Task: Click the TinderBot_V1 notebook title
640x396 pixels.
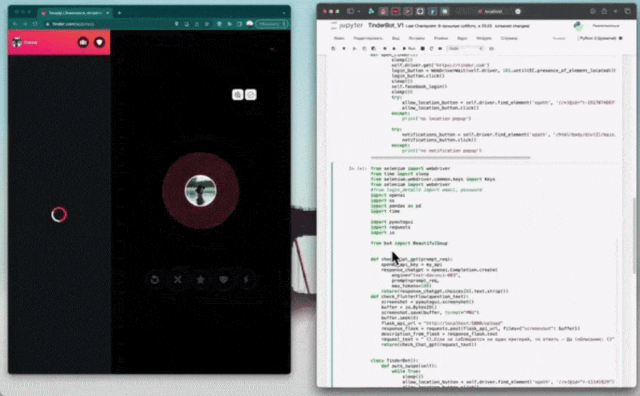Action: tap(386, 25)
